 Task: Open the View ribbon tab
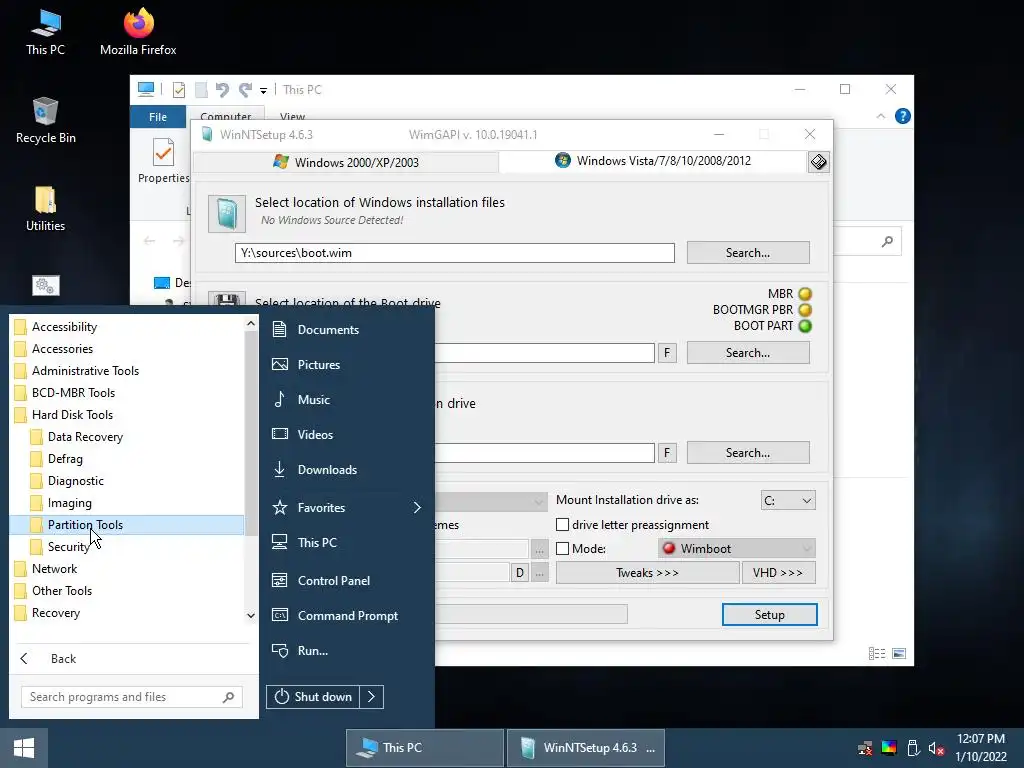pos(292,116)
